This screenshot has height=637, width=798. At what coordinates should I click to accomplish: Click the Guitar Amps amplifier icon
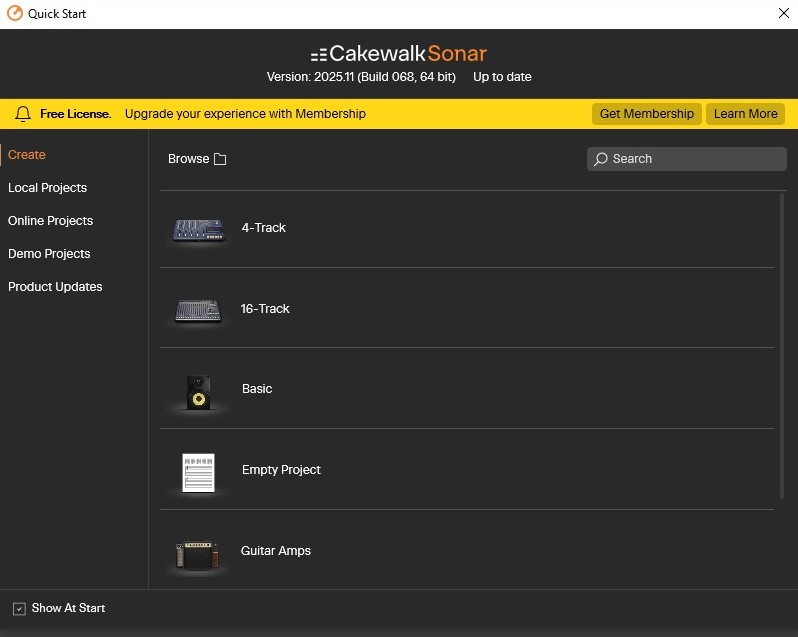(198, 554)
